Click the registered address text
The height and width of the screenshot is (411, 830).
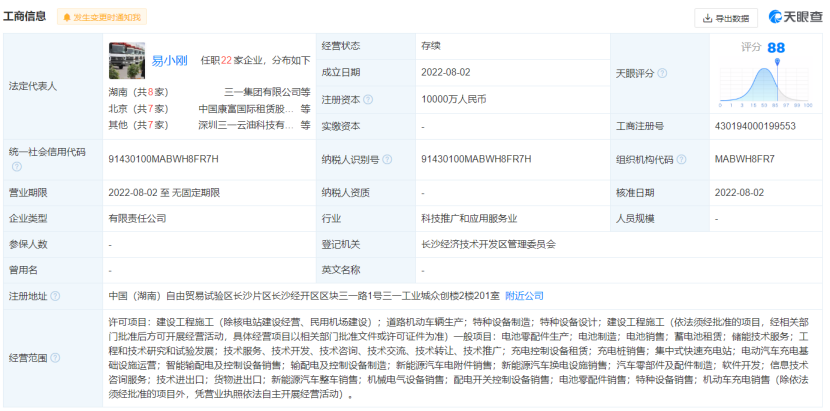304,296
